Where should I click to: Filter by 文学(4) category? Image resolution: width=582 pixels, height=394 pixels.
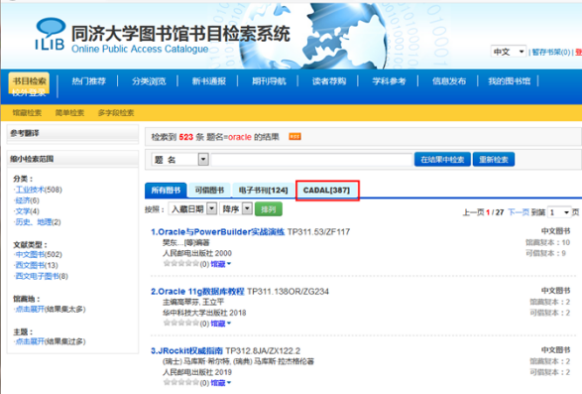pyautogui.click(x=27, y=211)
